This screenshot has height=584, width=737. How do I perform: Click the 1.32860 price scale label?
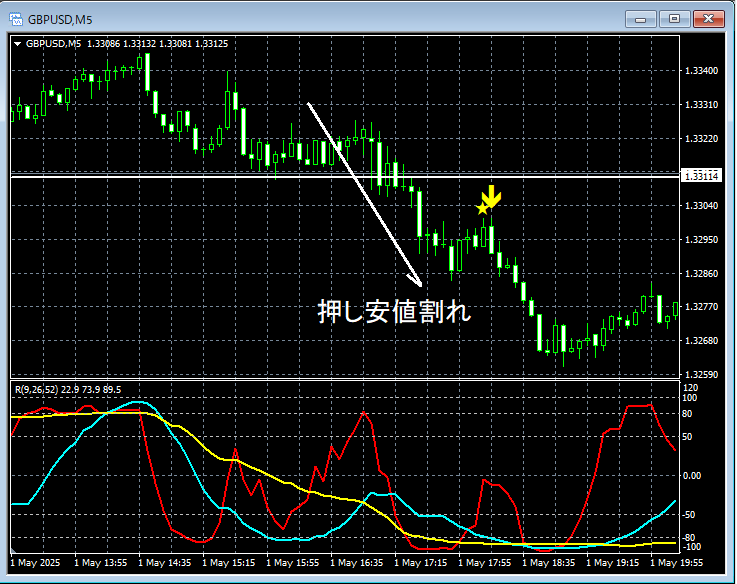tap(701, 273)
